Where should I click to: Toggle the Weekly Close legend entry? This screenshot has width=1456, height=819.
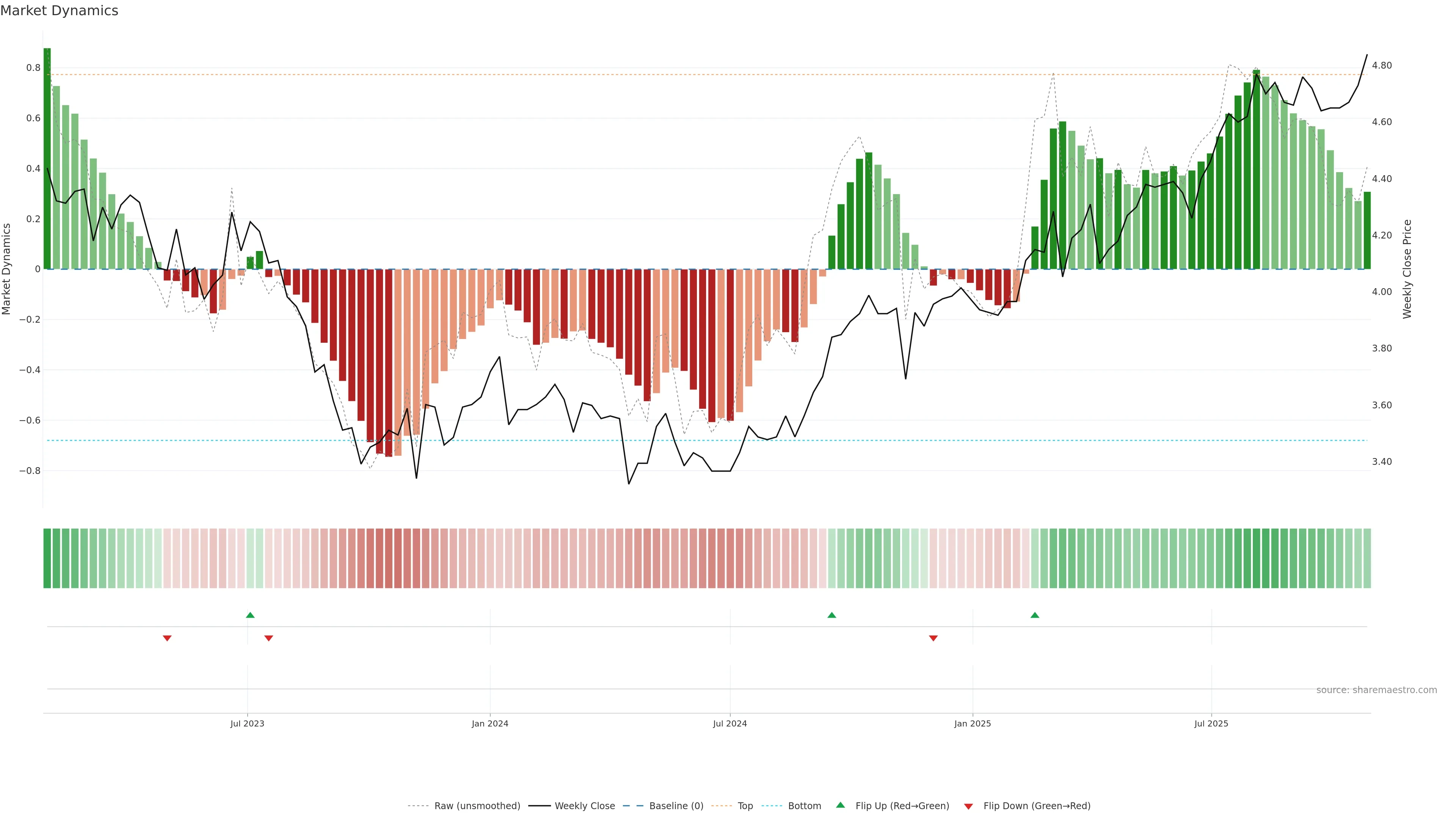coord(584,806)
